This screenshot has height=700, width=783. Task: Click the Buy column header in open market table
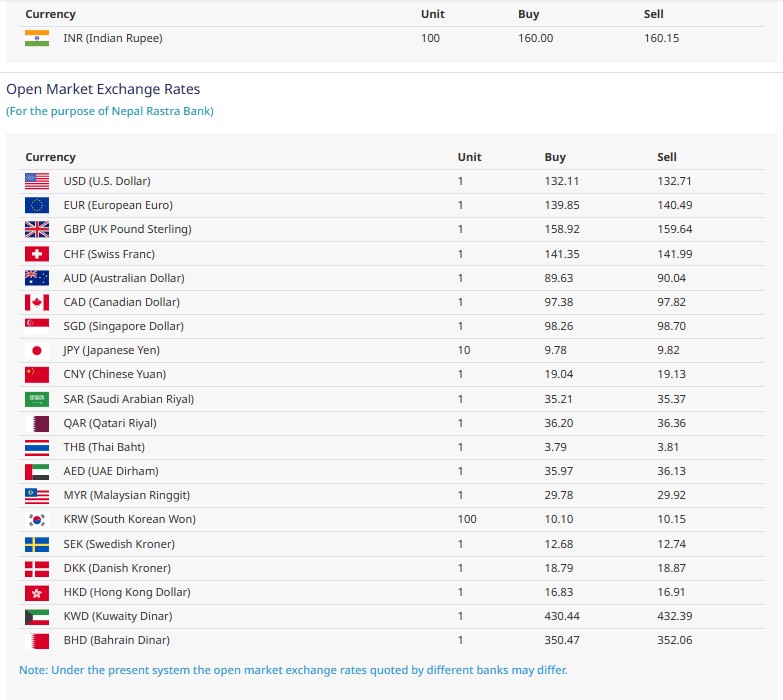click(x=555, y=157)
